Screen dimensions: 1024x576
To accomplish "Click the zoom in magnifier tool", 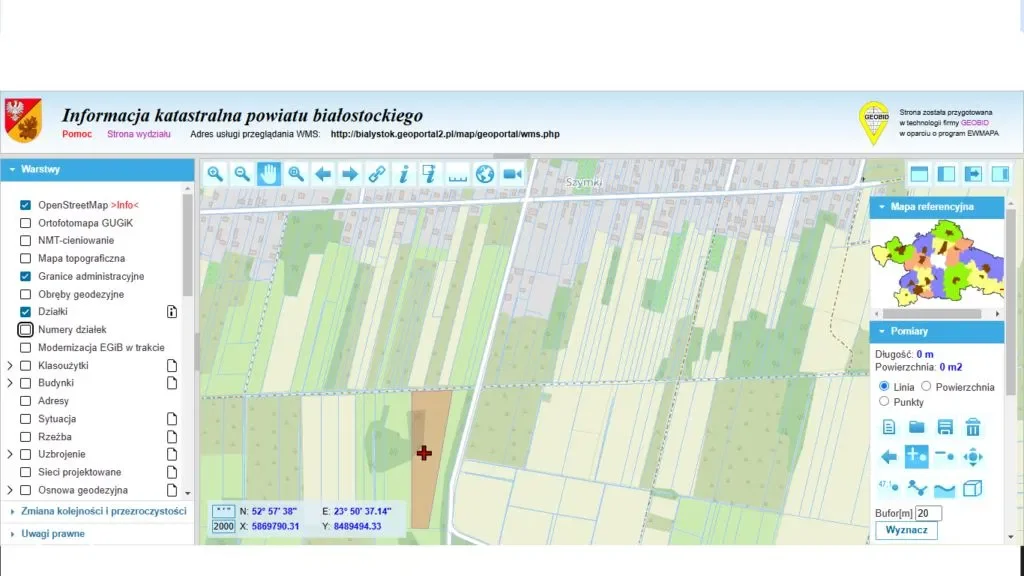I will pos(215,174).
